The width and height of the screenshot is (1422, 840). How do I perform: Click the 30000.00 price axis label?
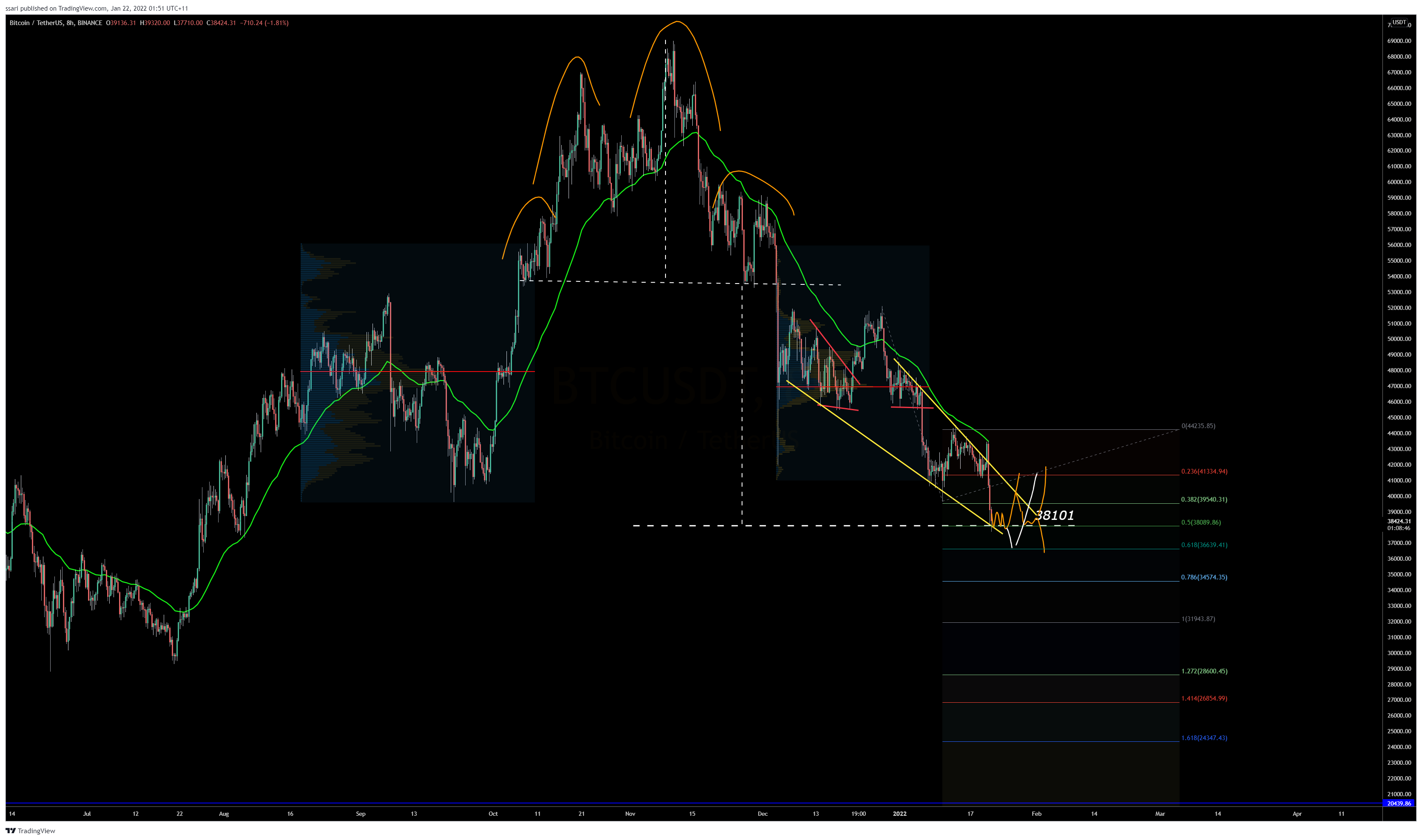pos(1399,653)
